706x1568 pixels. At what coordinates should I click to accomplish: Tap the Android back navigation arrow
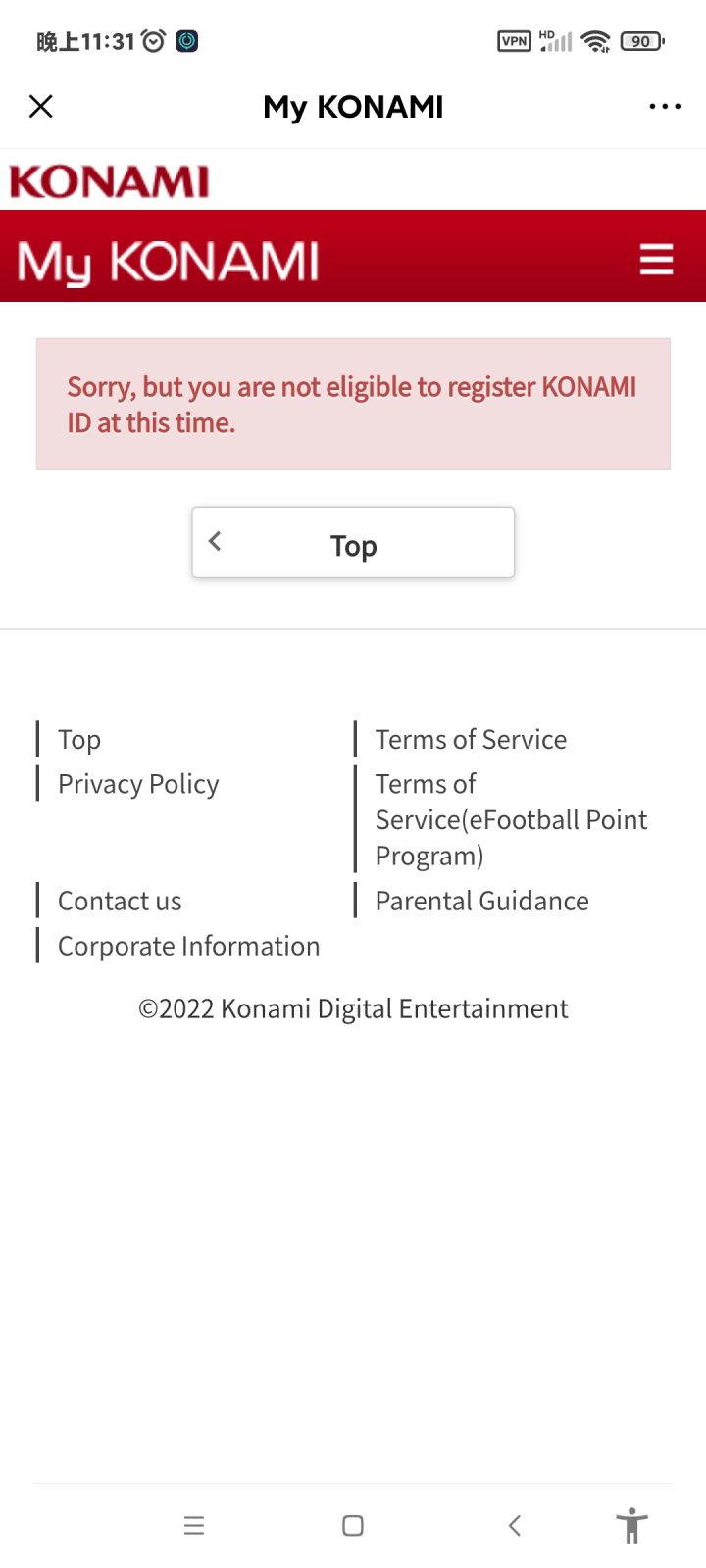[514, 1525]
